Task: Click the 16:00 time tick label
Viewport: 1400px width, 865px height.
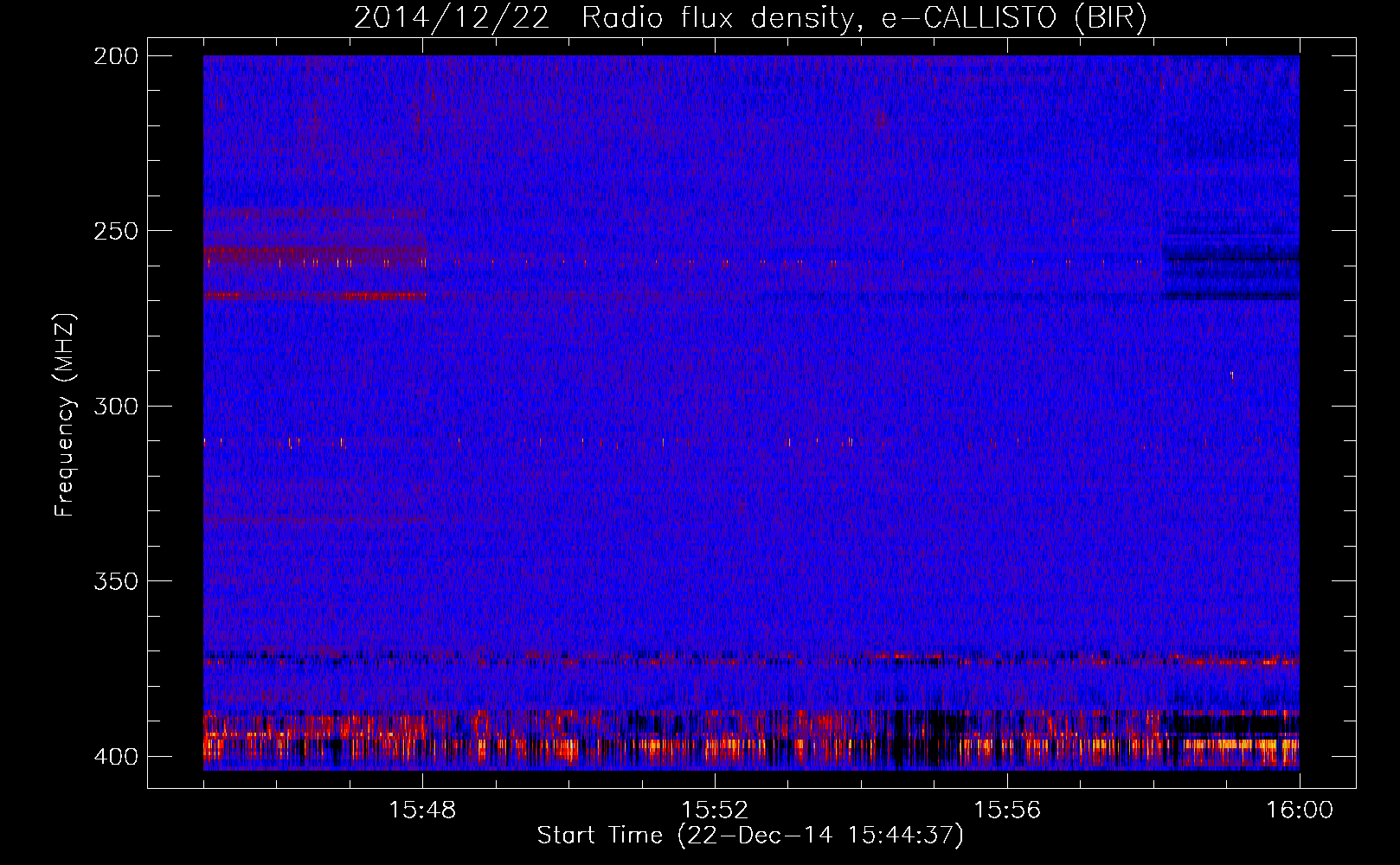Action: point(1300,811)
